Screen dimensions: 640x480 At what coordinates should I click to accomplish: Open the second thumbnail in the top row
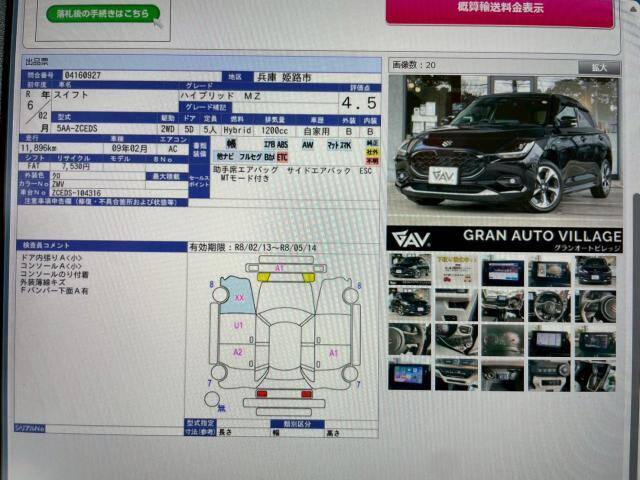pyautogui.click(x=456, y=270)
